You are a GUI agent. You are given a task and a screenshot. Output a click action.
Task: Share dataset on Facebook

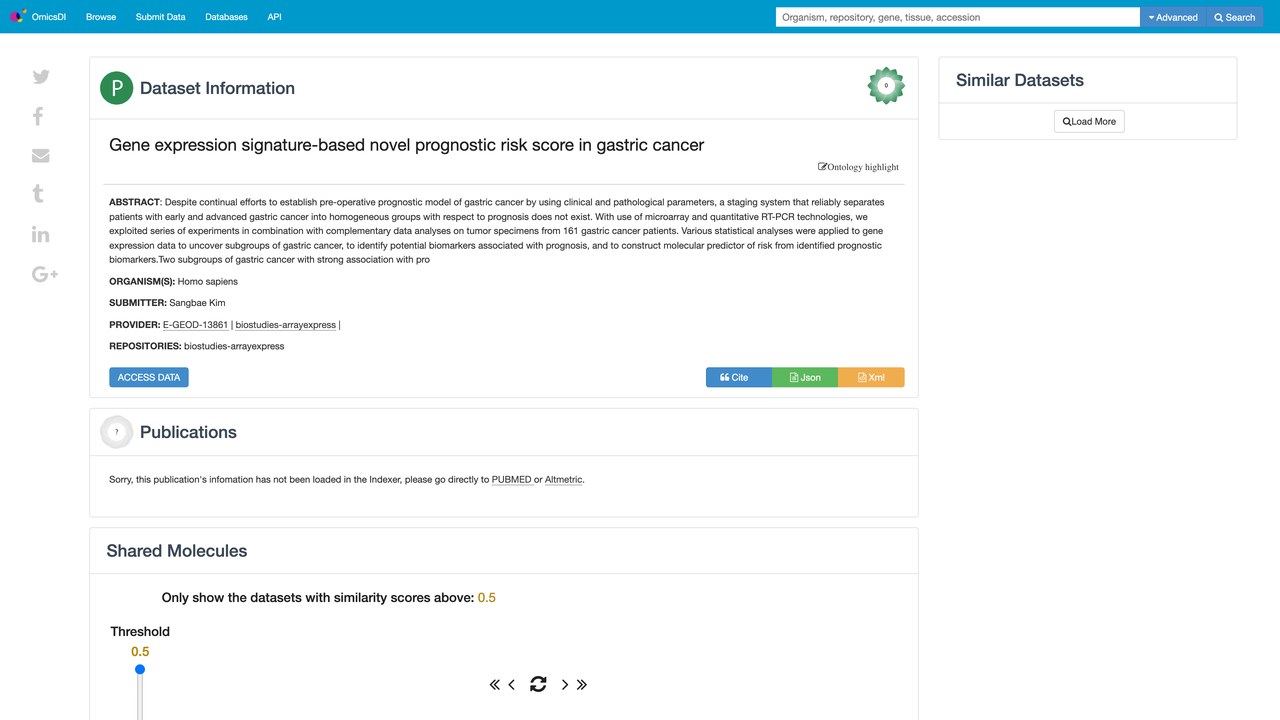coord(38,116)
